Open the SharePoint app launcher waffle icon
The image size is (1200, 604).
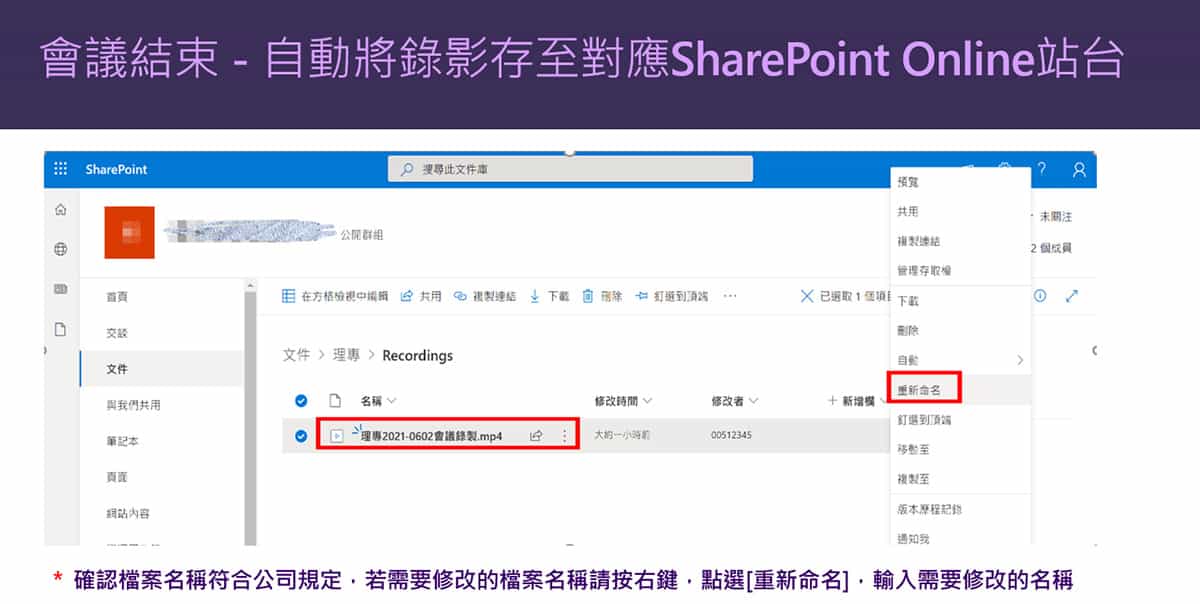(x=60, y=169)
